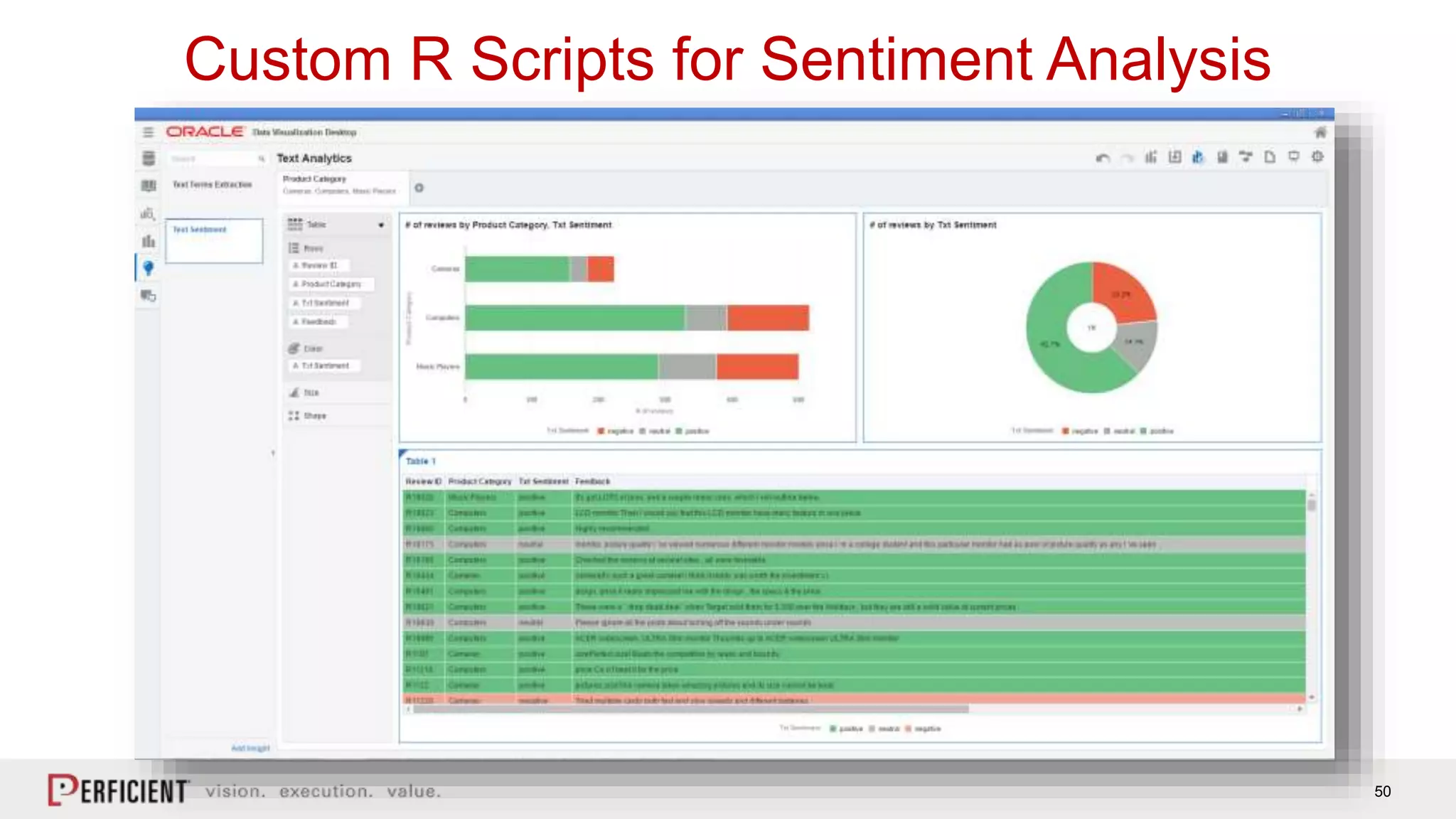Click the Undo arrow in toolbar
Screen dimensions: 1456x819
pyautogui.click(x=1103, y=158)
